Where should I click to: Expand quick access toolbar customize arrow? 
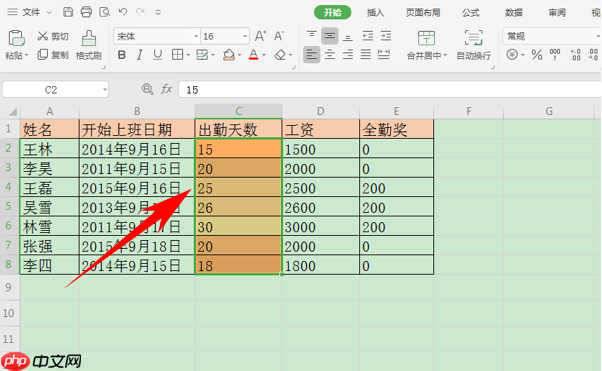click(x=158, y=13)
